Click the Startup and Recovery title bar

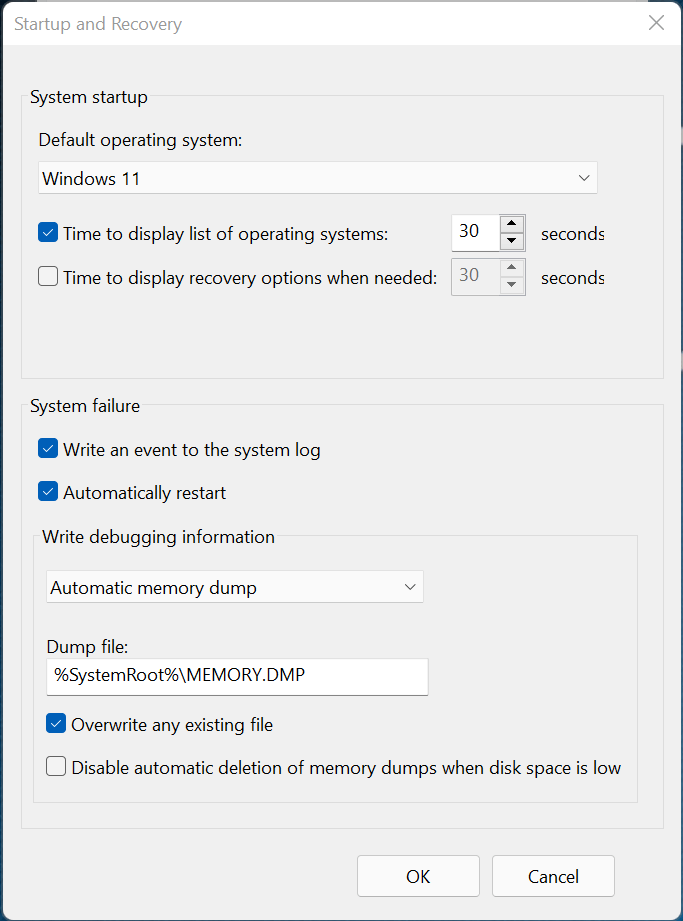point(323,23)
